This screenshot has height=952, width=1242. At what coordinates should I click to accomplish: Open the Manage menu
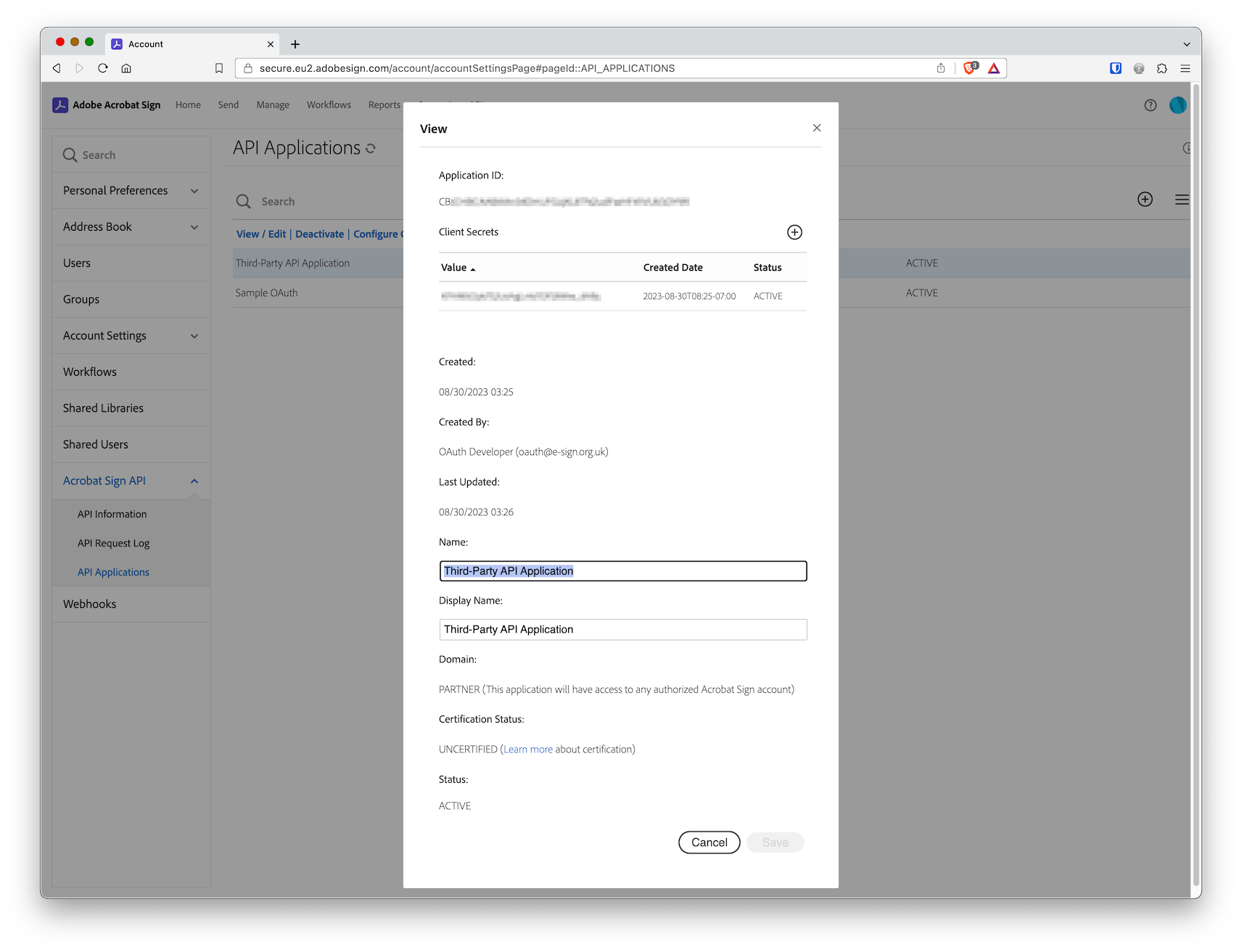point(273,105)
